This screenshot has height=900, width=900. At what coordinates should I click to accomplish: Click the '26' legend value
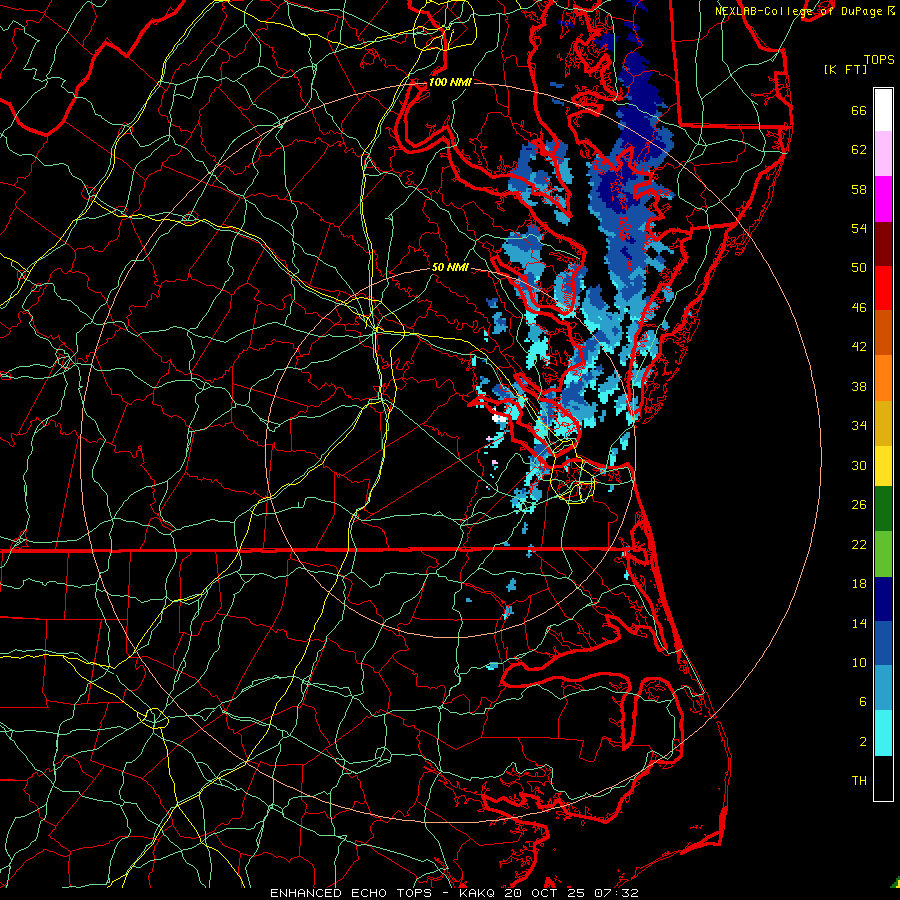[x=859, y=505]
